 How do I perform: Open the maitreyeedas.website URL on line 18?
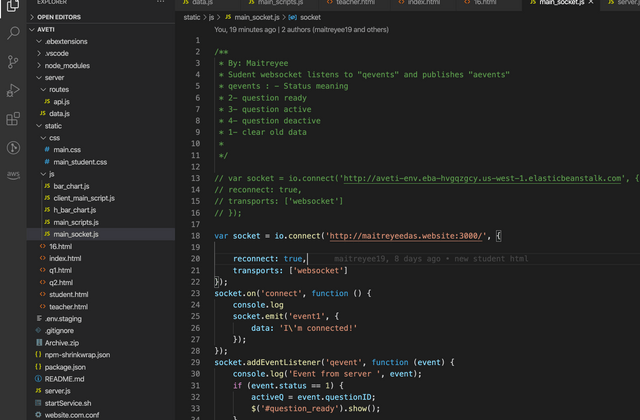405,236
